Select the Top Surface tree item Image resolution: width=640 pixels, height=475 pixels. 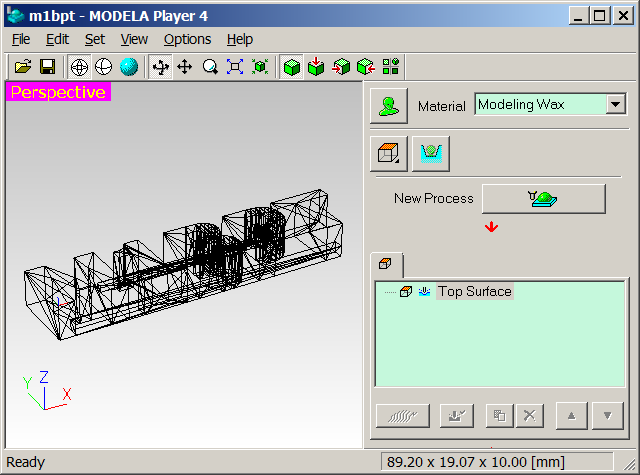coord(475,291)
